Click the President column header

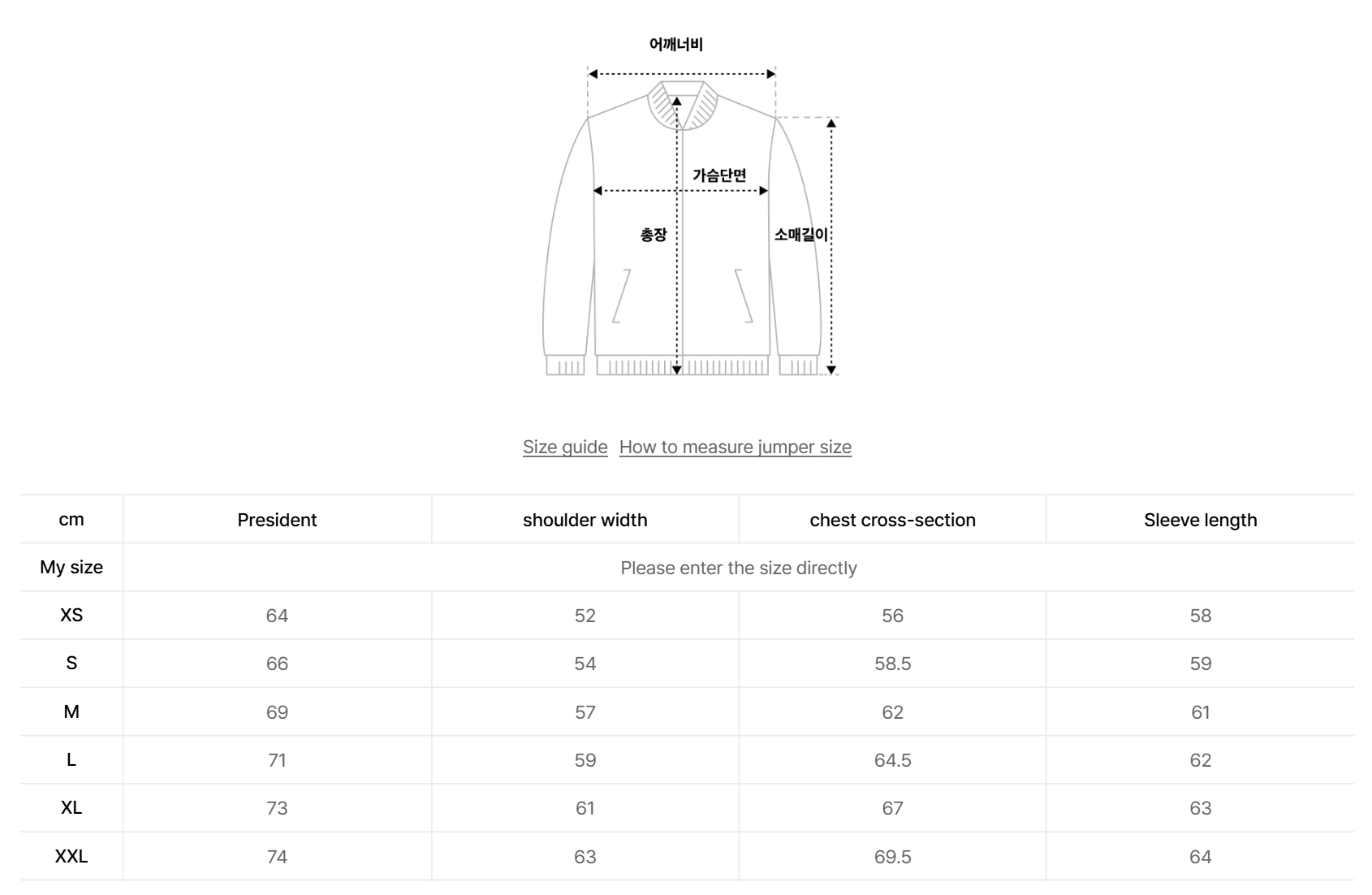[277, 520]
